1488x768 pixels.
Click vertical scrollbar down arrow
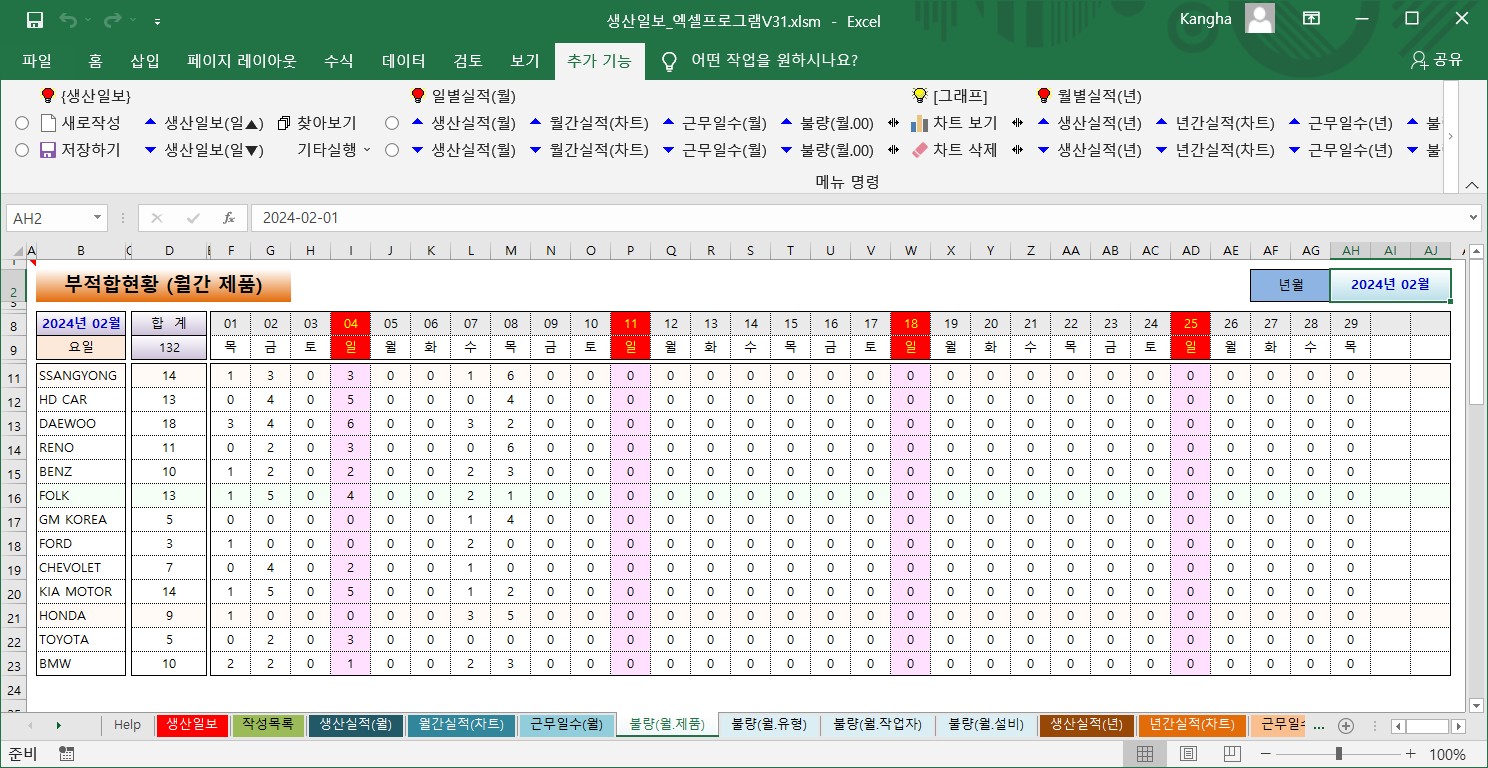1476,705
